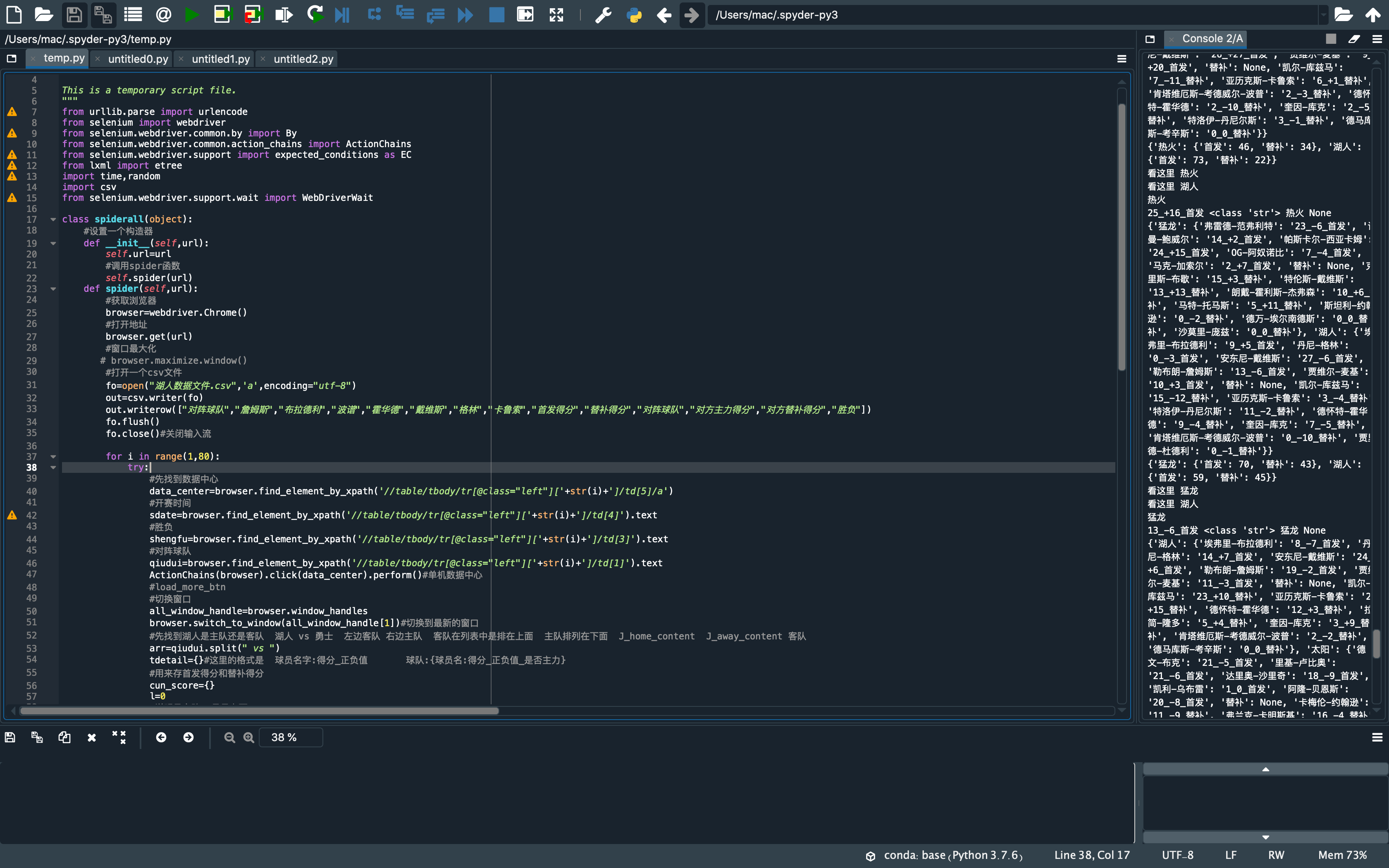Click Run current cell icon
This screenshot has height=868, width=1389.
click(222, 14)
